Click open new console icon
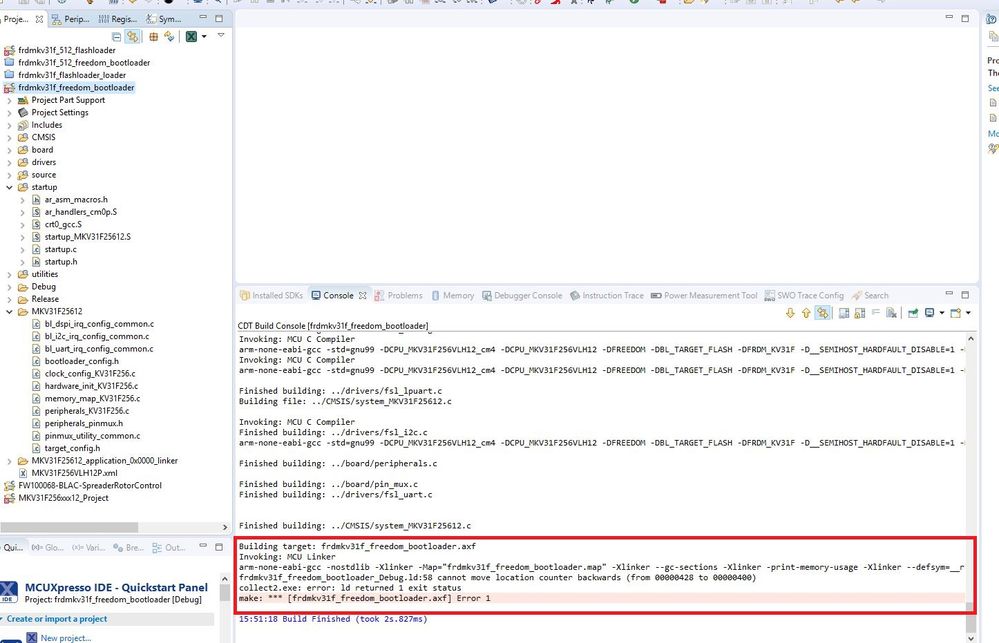The image size is (999, 643). pyautogui.click(x=955, y=313)
